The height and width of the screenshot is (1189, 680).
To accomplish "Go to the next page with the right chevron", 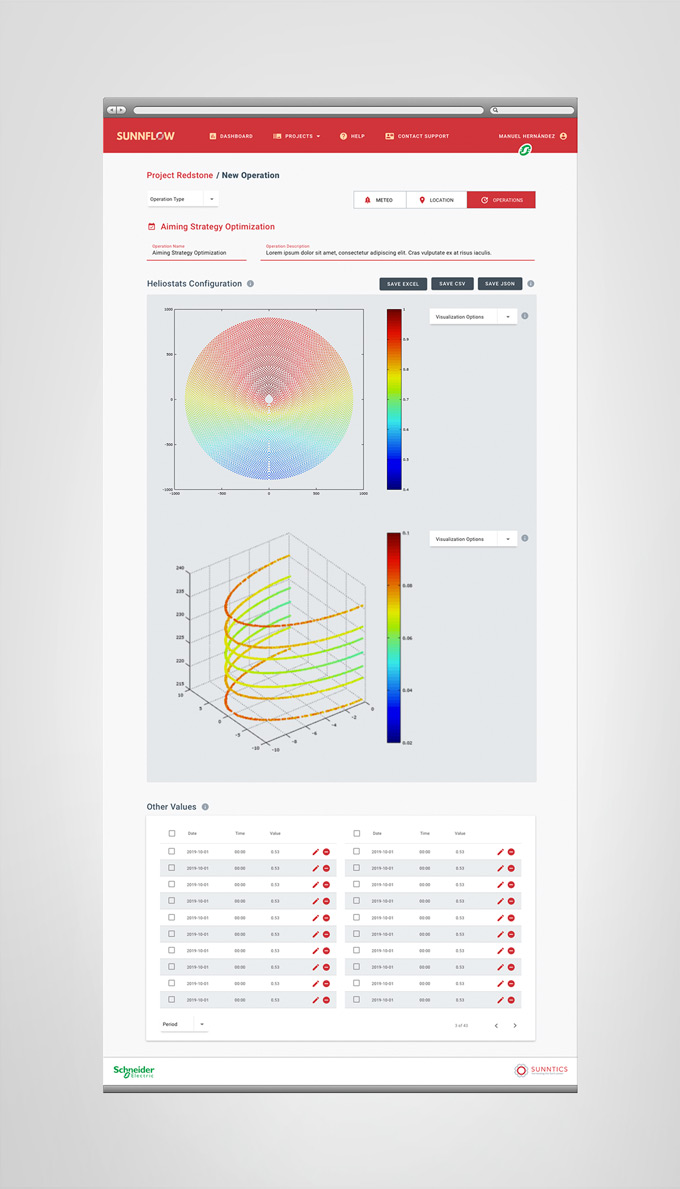I will click(515, 1025).
